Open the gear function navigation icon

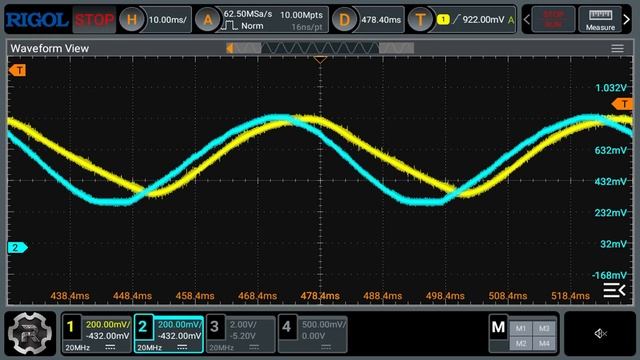[30, 333]
